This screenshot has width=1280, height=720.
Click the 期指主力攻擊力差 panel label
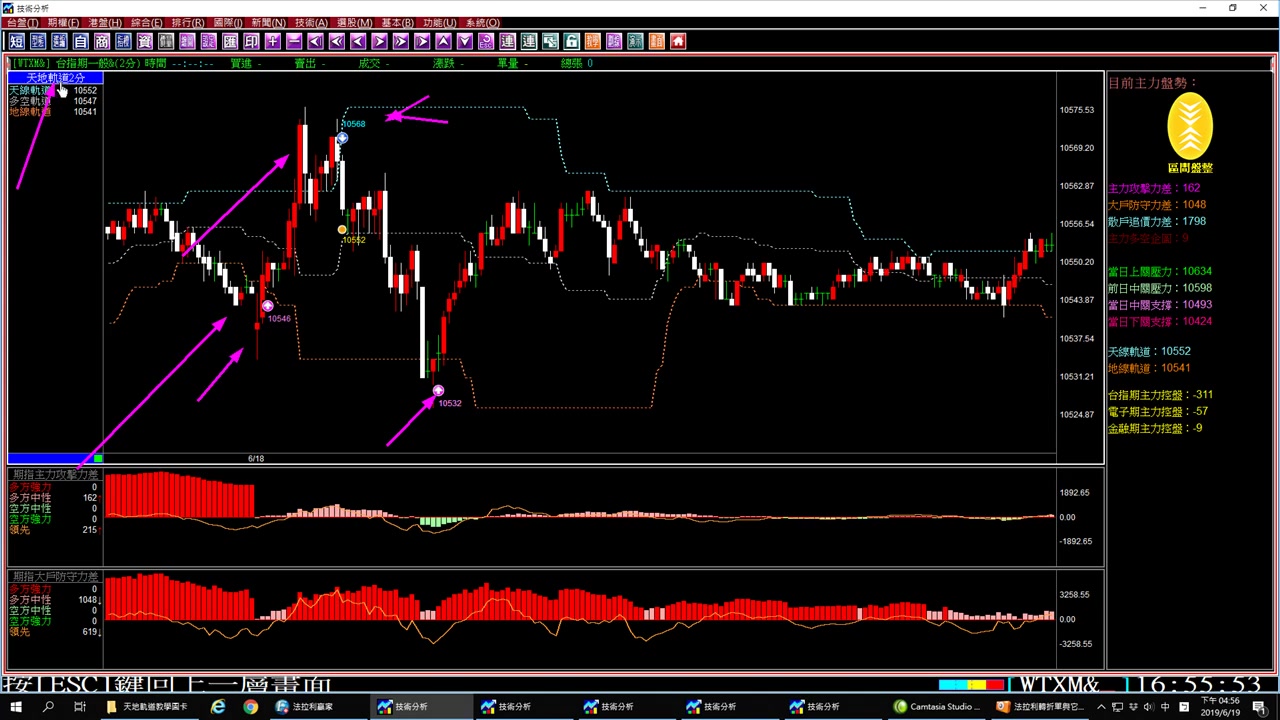point(55,474)
